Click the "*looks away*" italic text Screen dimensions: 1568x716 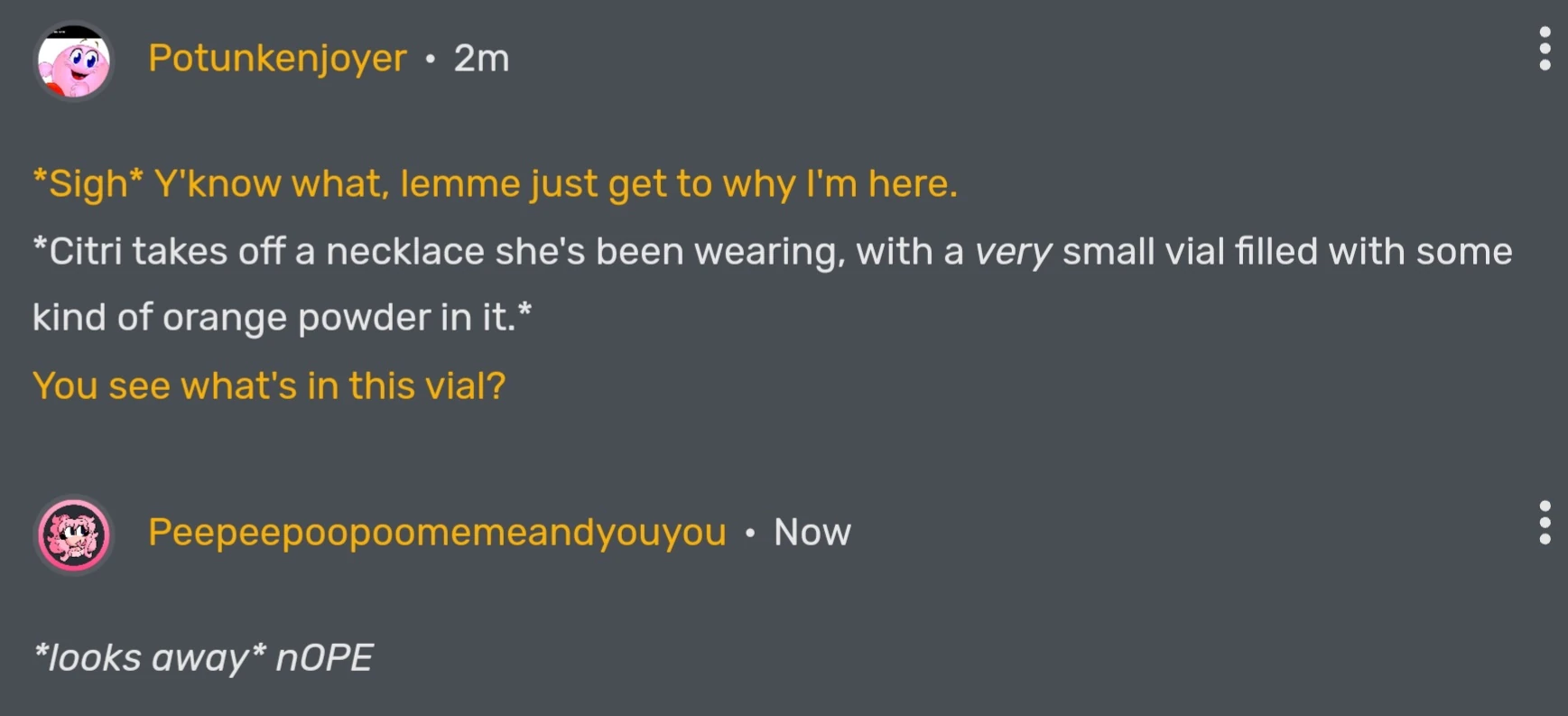pos(149,658)
